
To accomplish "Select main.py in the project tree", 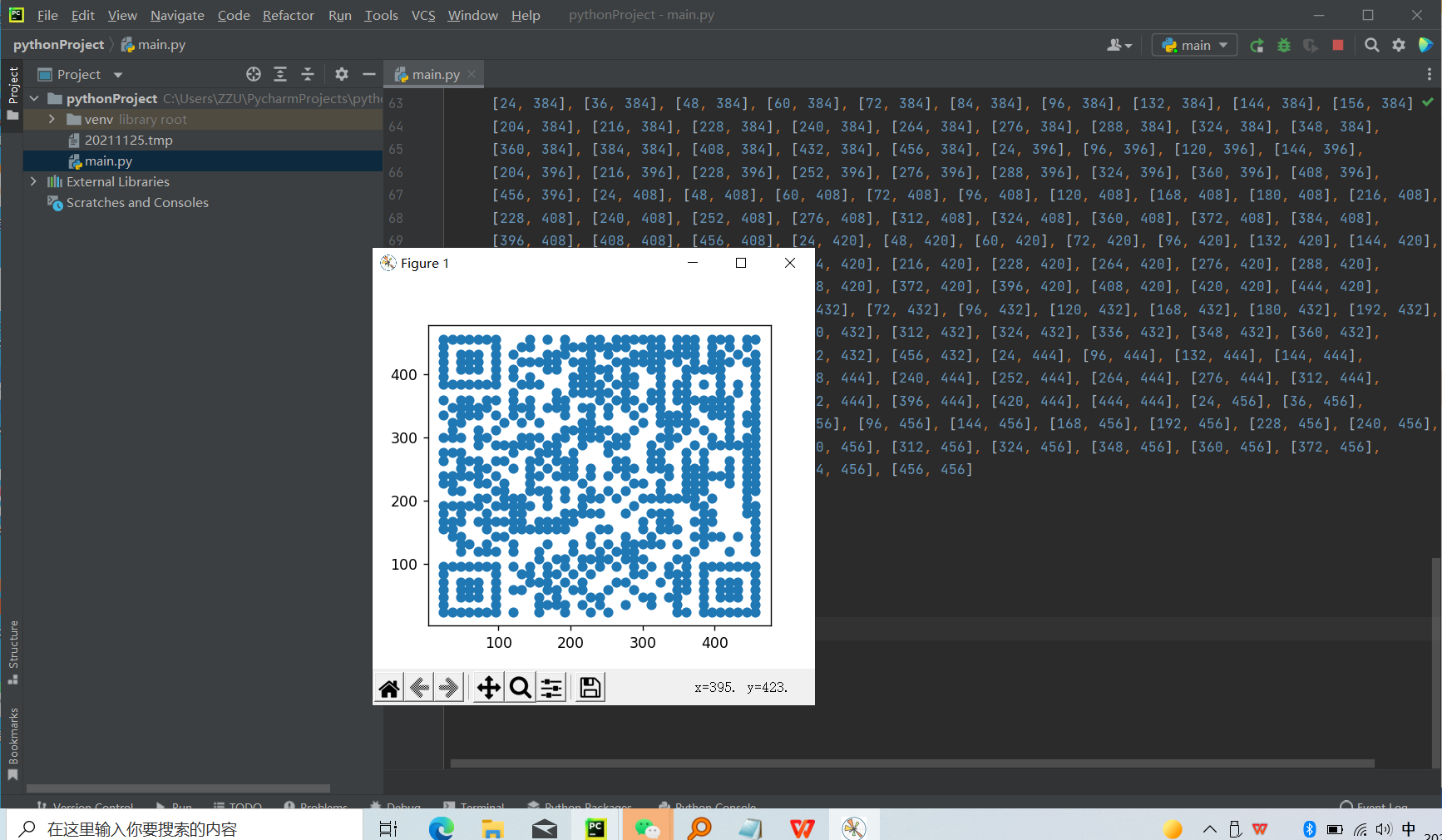I will pos(108,161).
